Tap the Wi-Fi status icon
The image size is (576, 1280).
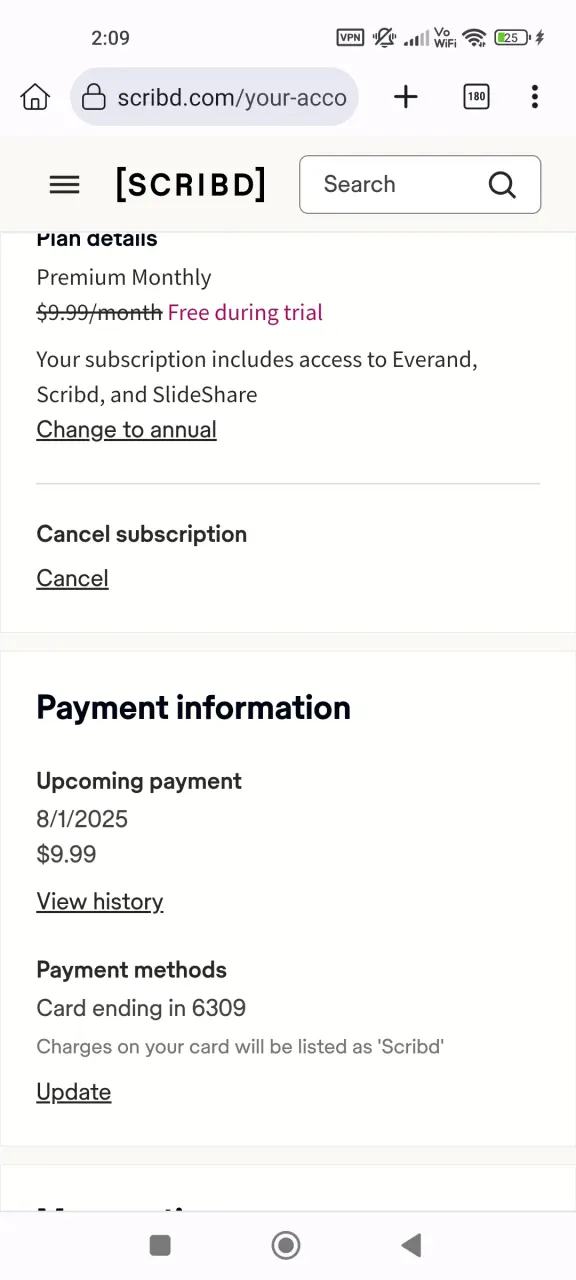pos(474,38)
